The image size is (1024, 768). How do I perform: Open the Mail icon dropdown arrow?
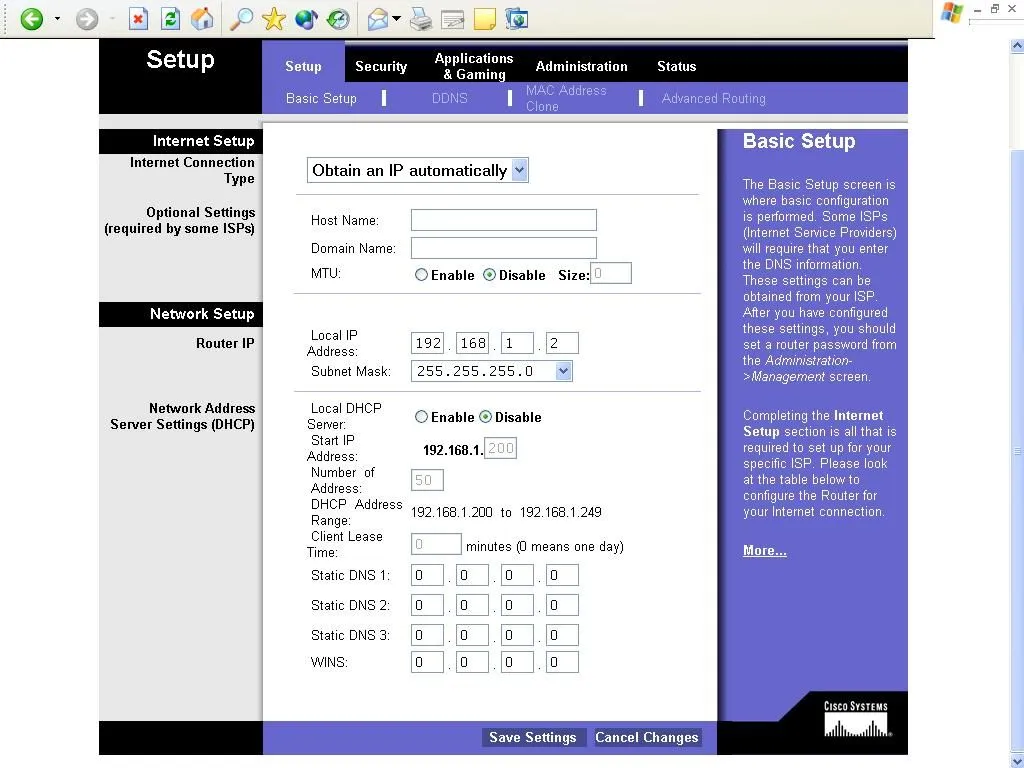click(397, 19)
